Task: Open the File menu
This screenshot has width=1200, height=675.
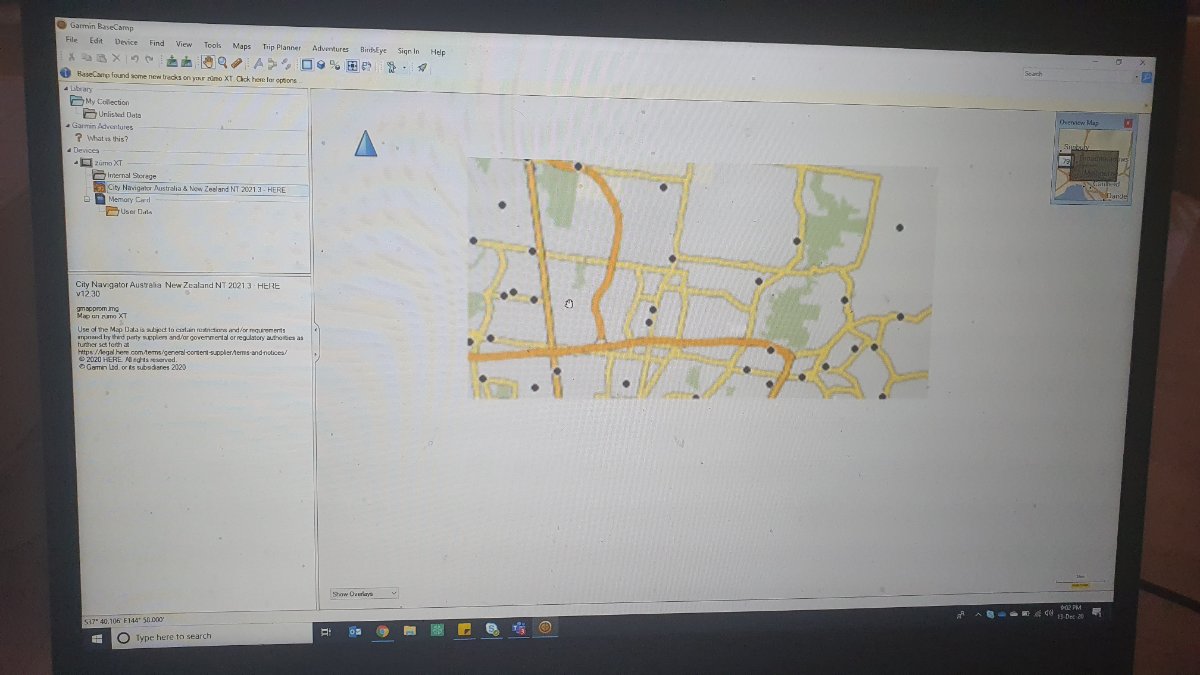Action: point(71,40)
